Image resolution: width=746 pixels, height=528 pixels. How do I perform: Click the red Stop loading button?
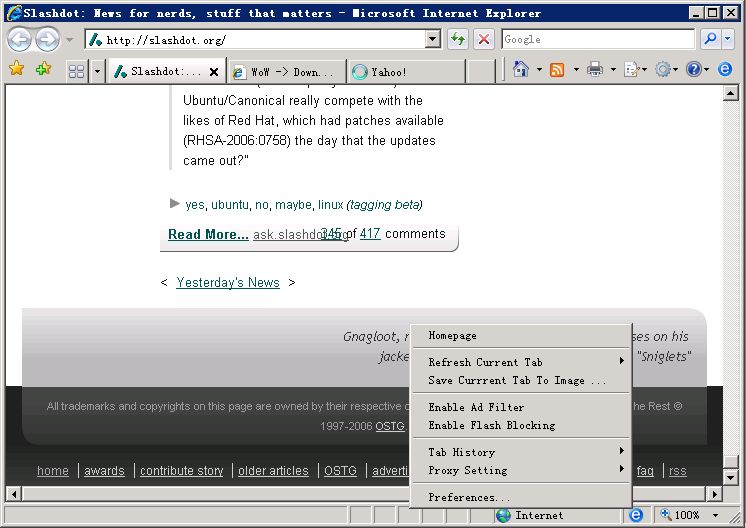(483, 39)
